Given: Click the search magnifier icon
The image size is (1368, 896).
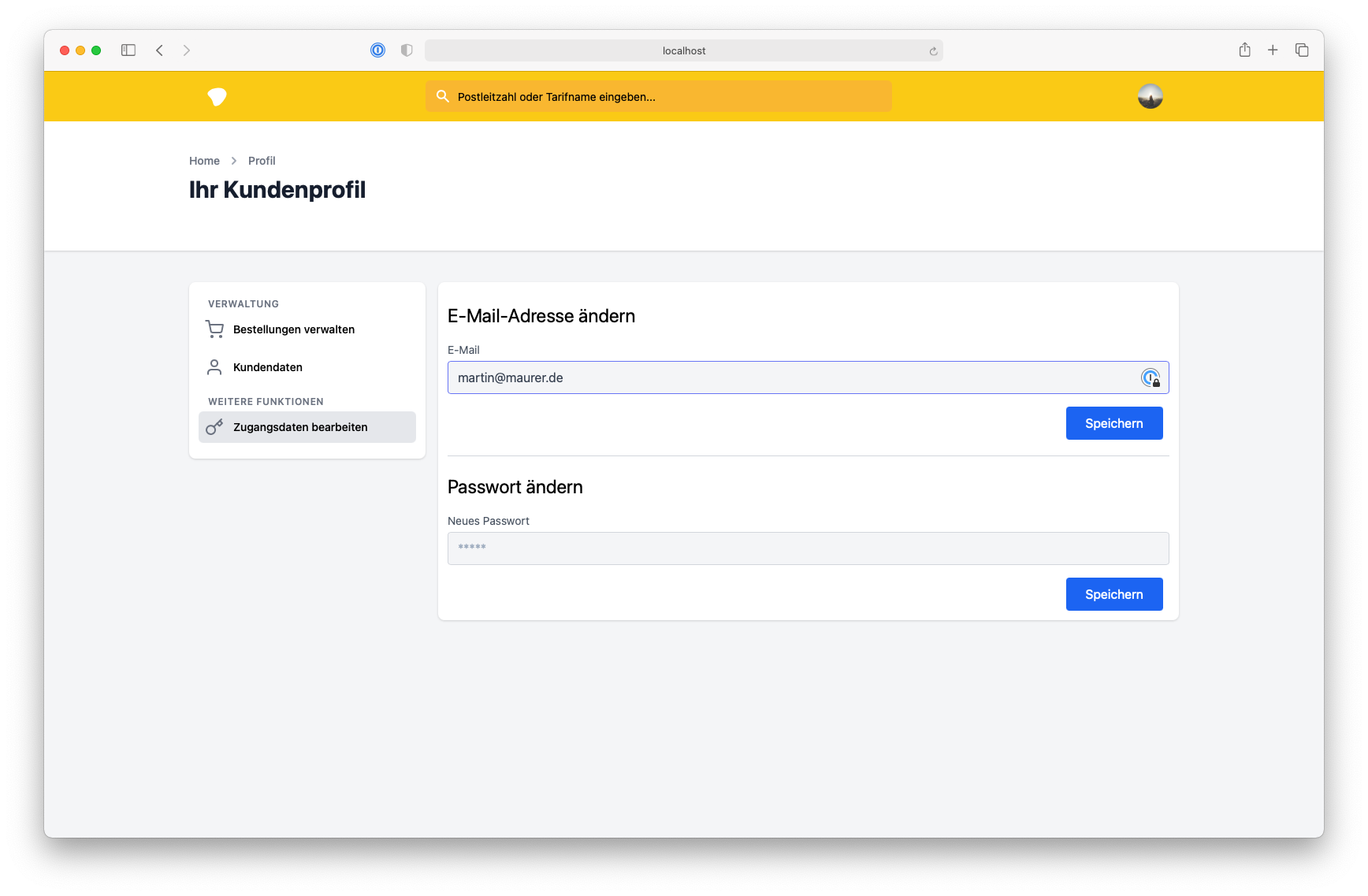Looking at the screenshot, I should click(x=443, y=96).
